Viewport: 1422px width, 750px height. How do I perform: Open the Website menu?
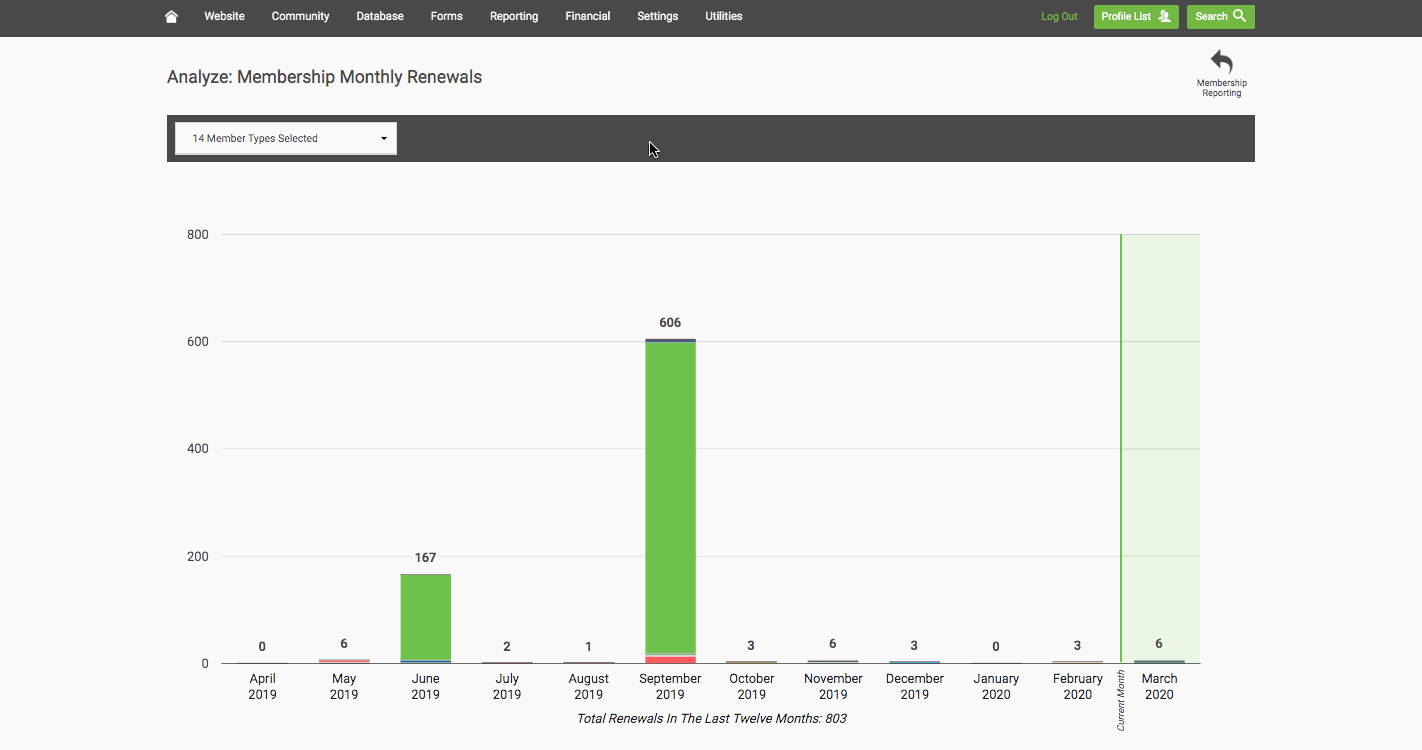click(x=224, y=17)
